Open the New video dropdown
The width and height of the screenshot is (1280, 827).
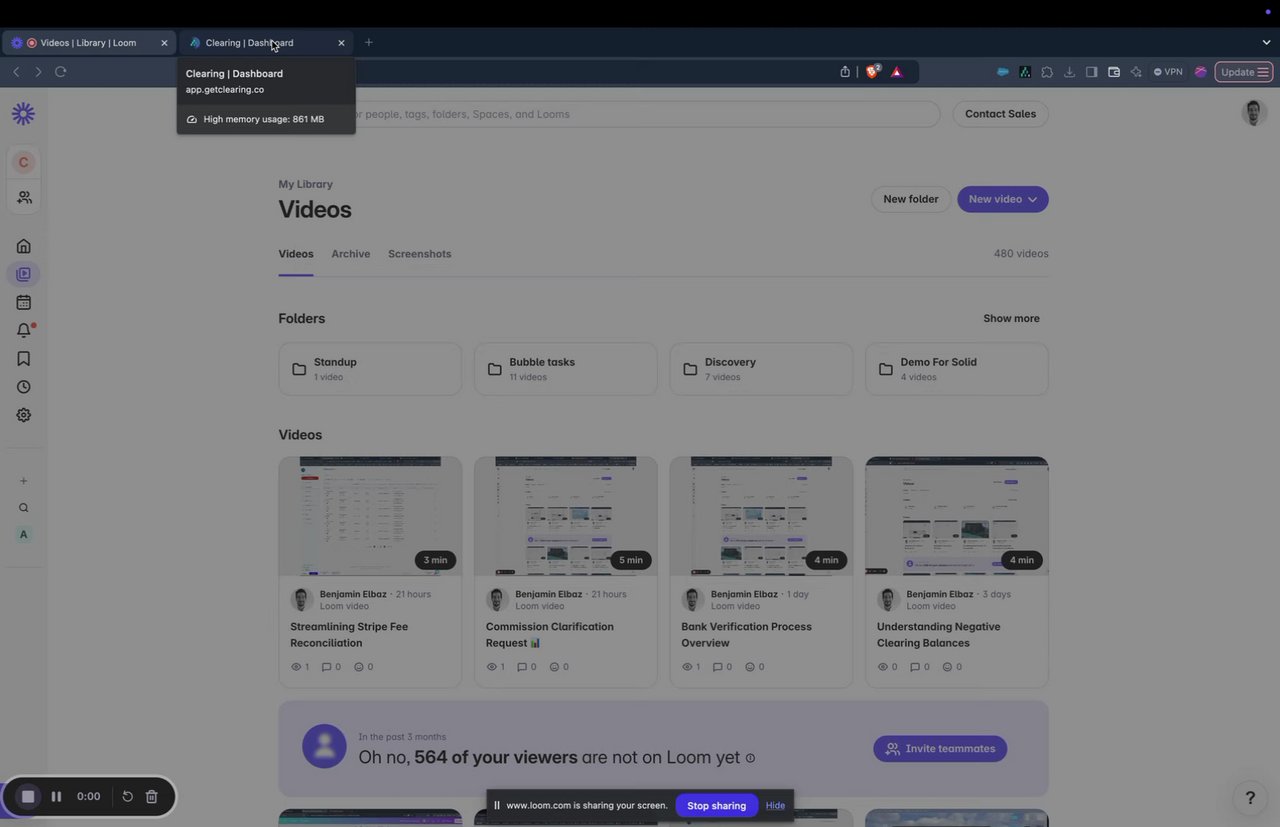point(1003,199)
